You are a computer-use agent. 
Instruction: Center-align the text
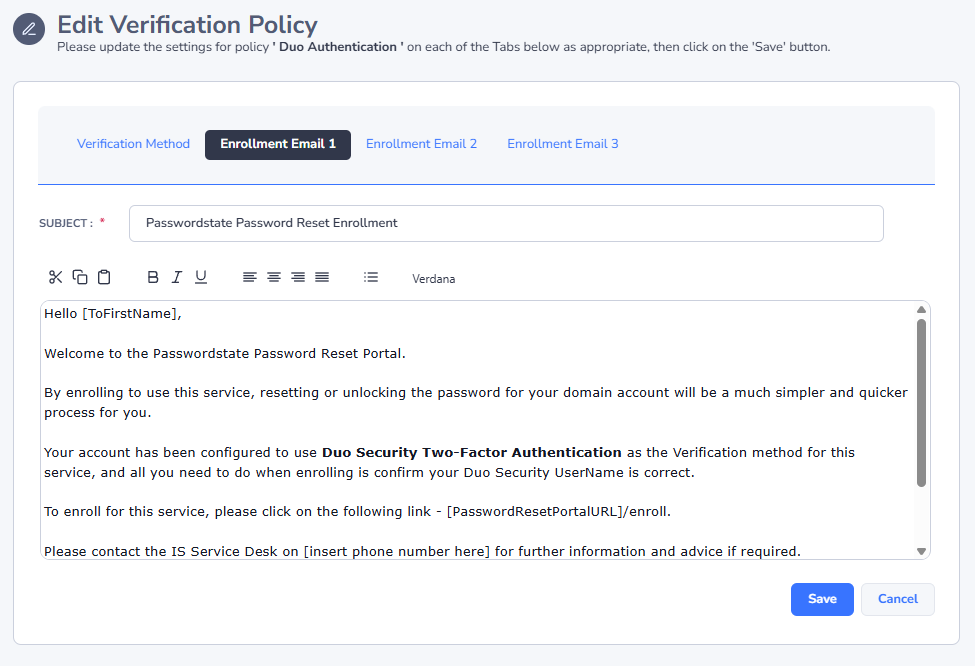(274, 277)
